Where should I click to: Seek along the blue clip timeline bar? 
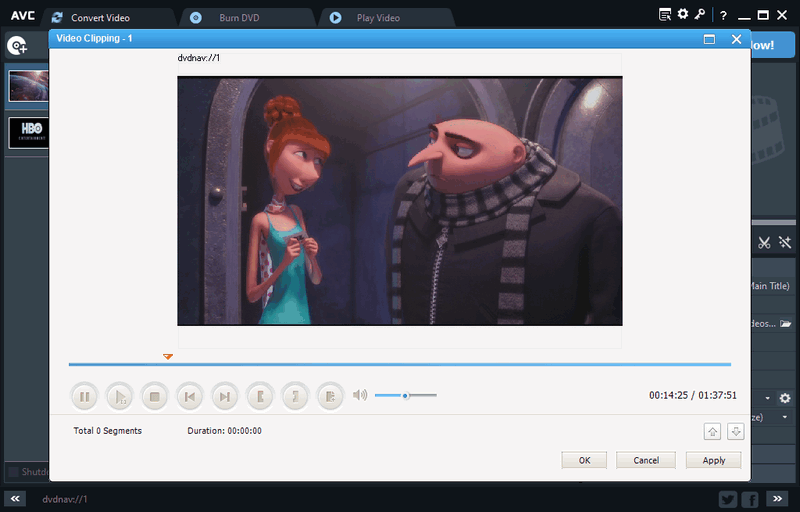coord(399,364)
